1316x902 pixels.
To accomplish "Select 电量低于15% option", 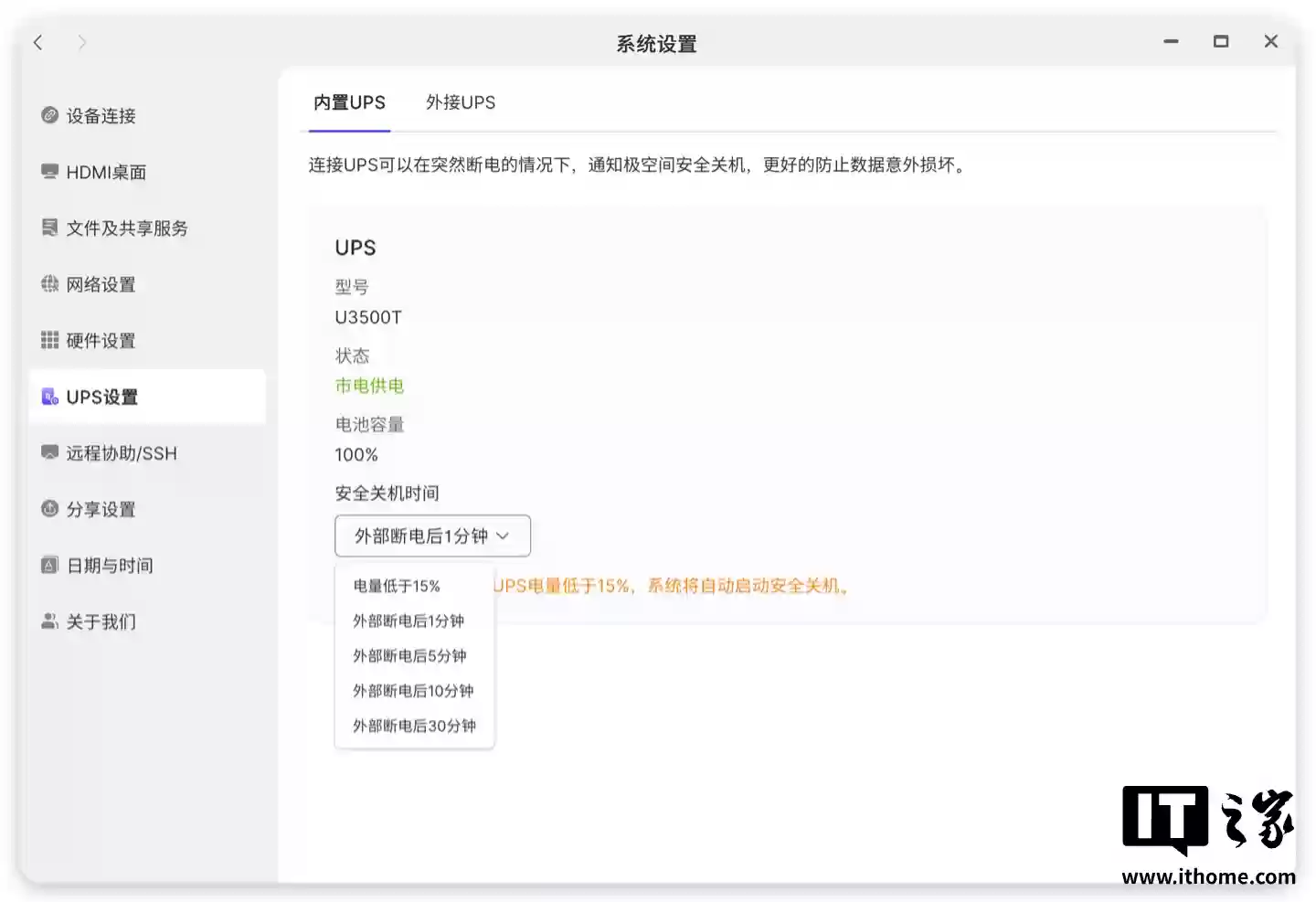I will coord(397,586).
